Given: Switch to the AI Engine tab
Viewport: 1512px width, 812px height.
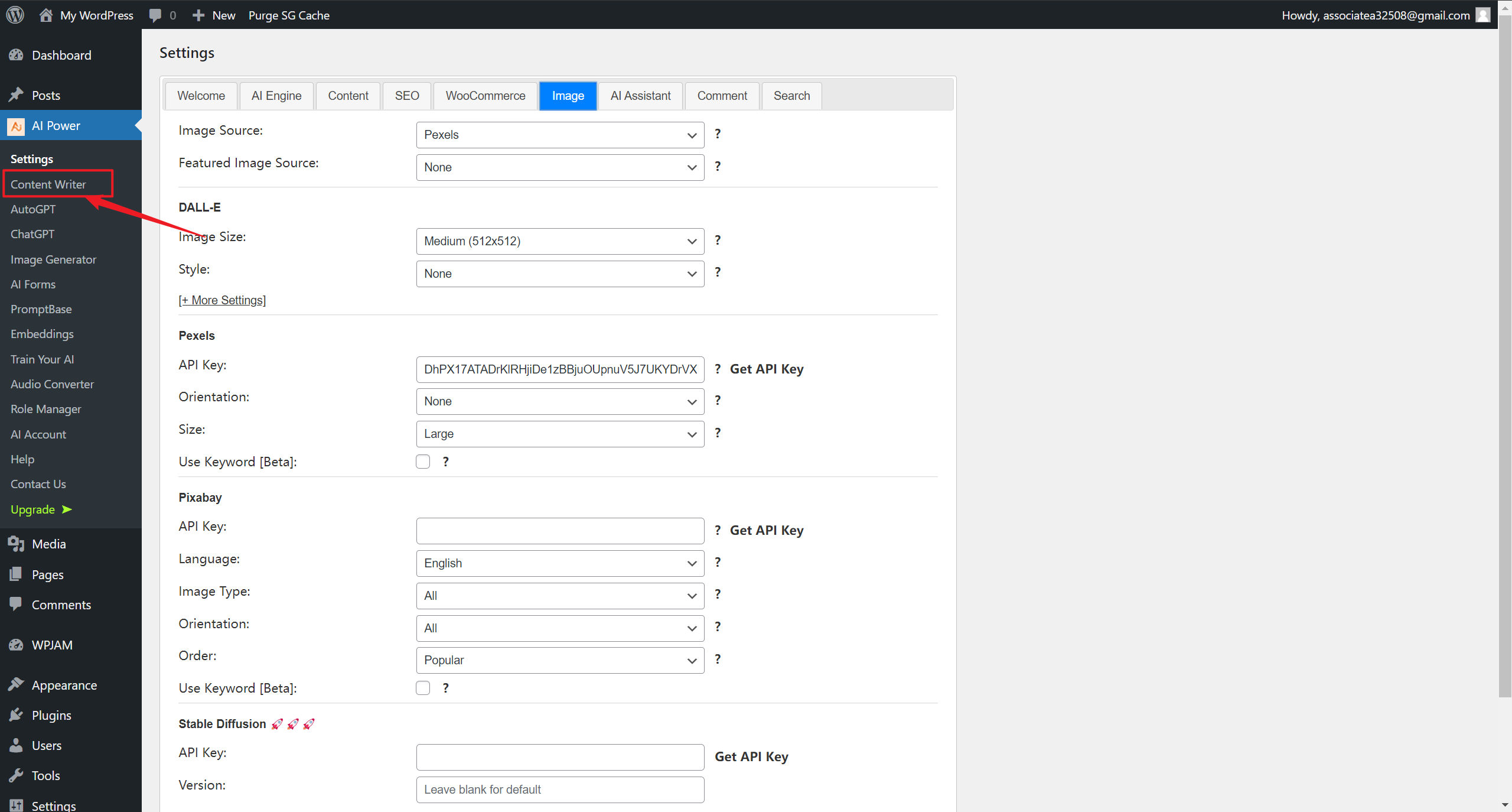Looking at the screenshot, I should pyautogui.click(x=276, y=96).
